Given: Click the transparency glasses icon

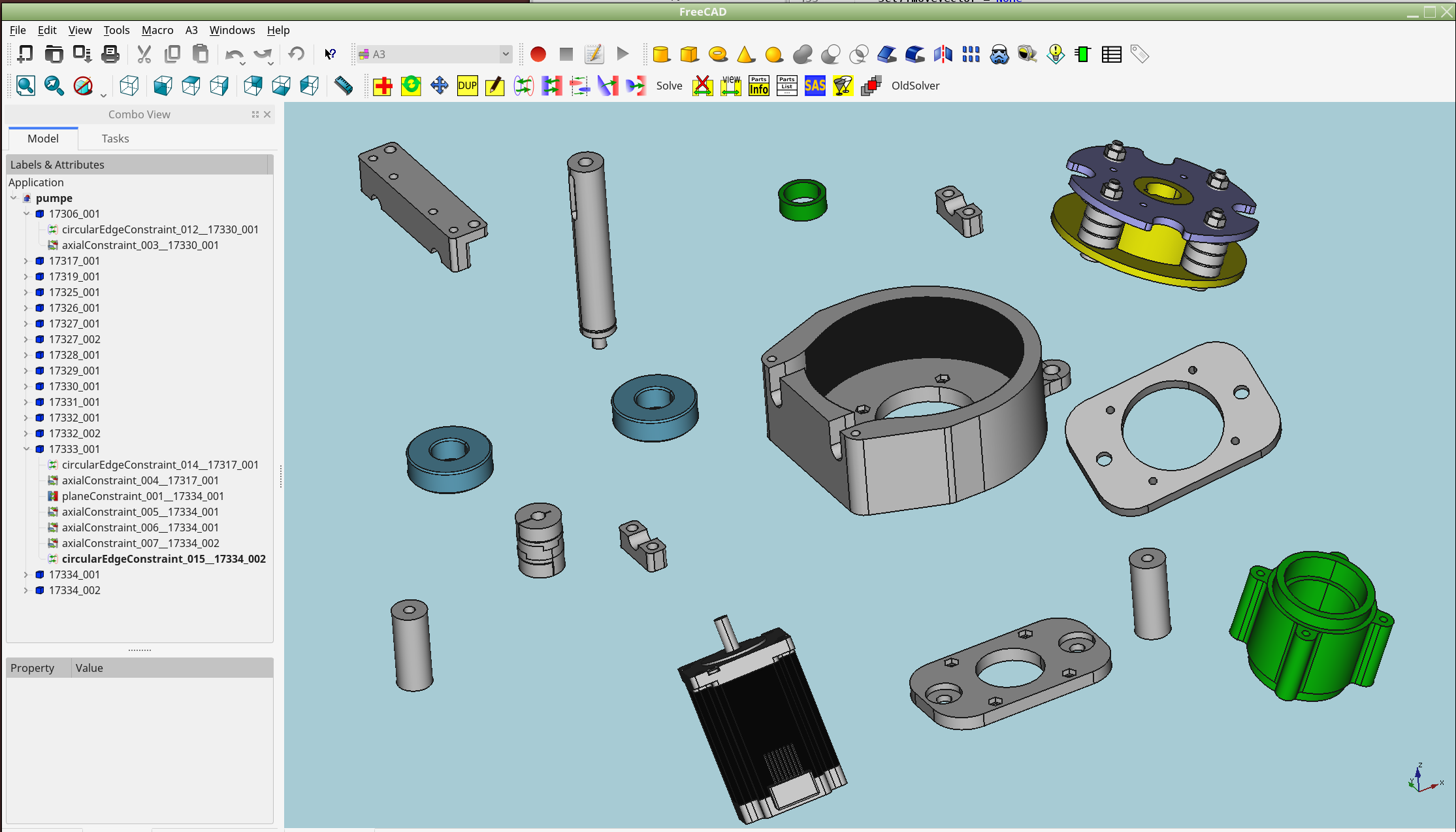Looking at the screenshot, I should coord(843,86).
